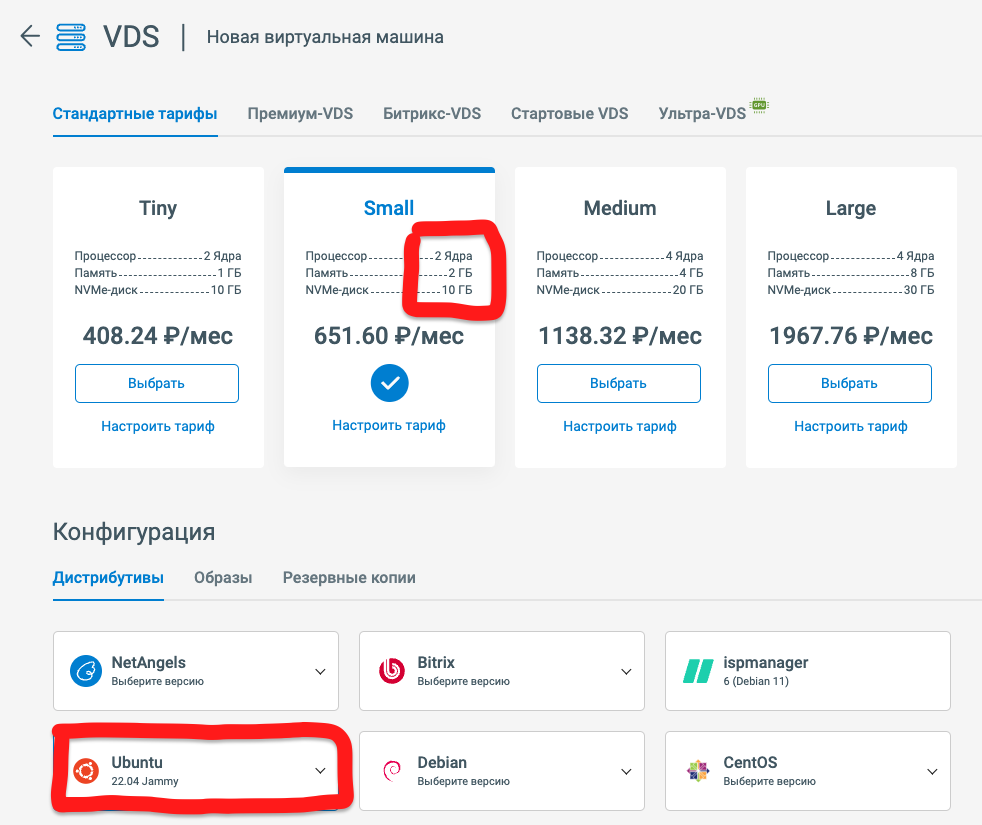Open the Bitrix version dropdown chevron
Screen dimensions: 982x825
tap(626, 671)
